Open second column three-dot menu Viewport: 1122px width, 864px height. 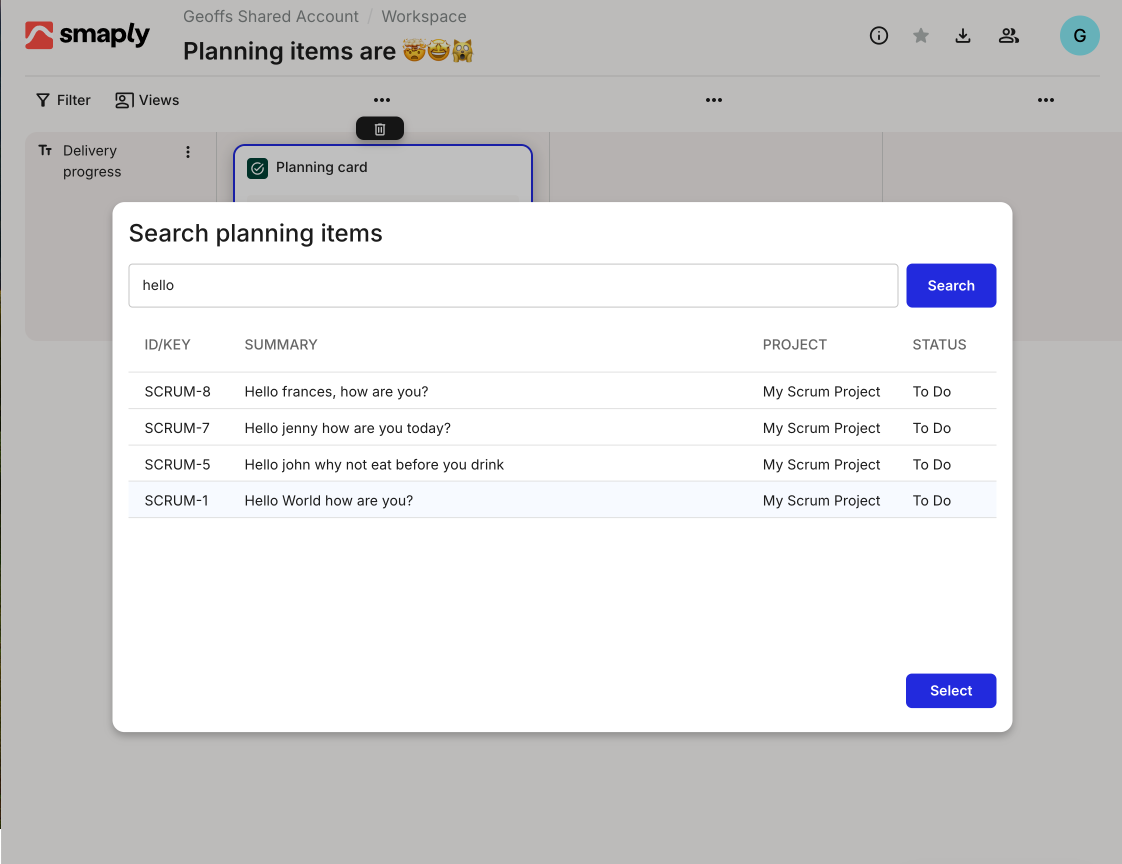[x=714, y=100]
